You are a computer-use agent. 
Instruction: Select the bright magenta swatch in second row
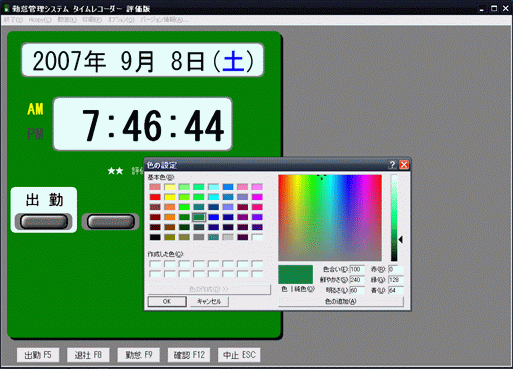click(x=257, y=197)
